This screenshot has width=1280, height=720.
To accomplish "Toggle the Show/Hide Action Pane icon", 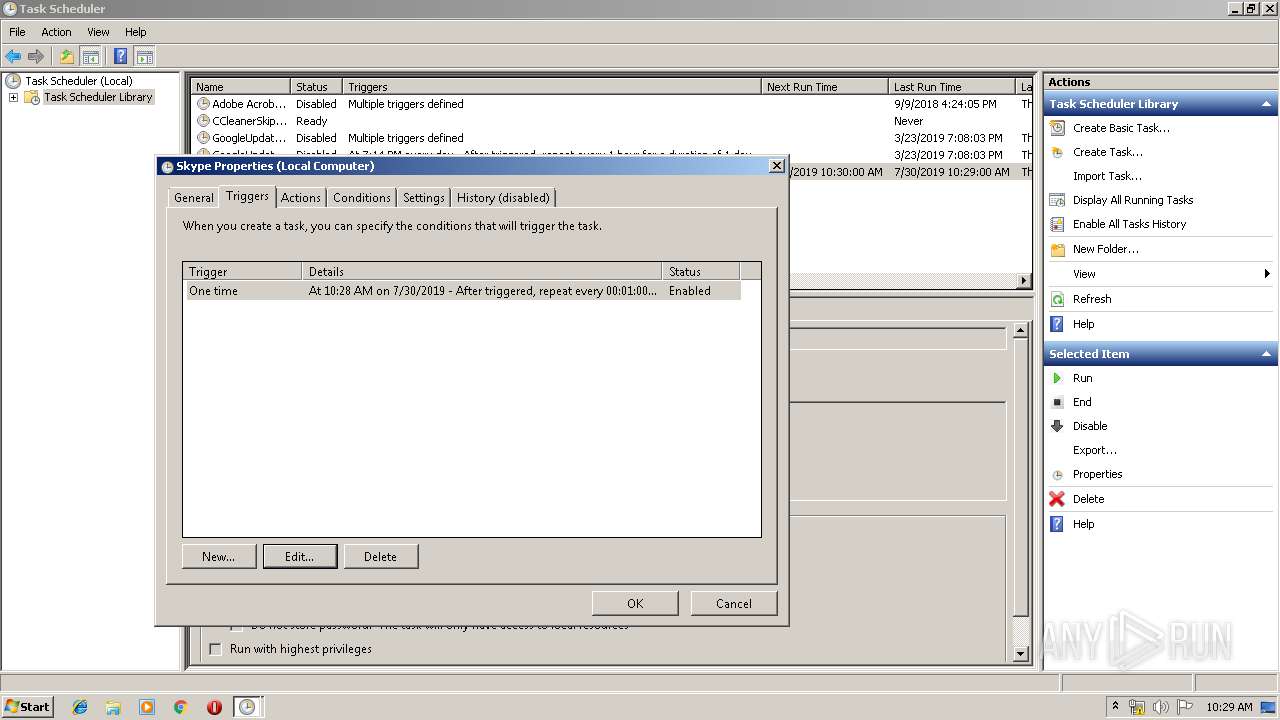I will coord(144,57).
